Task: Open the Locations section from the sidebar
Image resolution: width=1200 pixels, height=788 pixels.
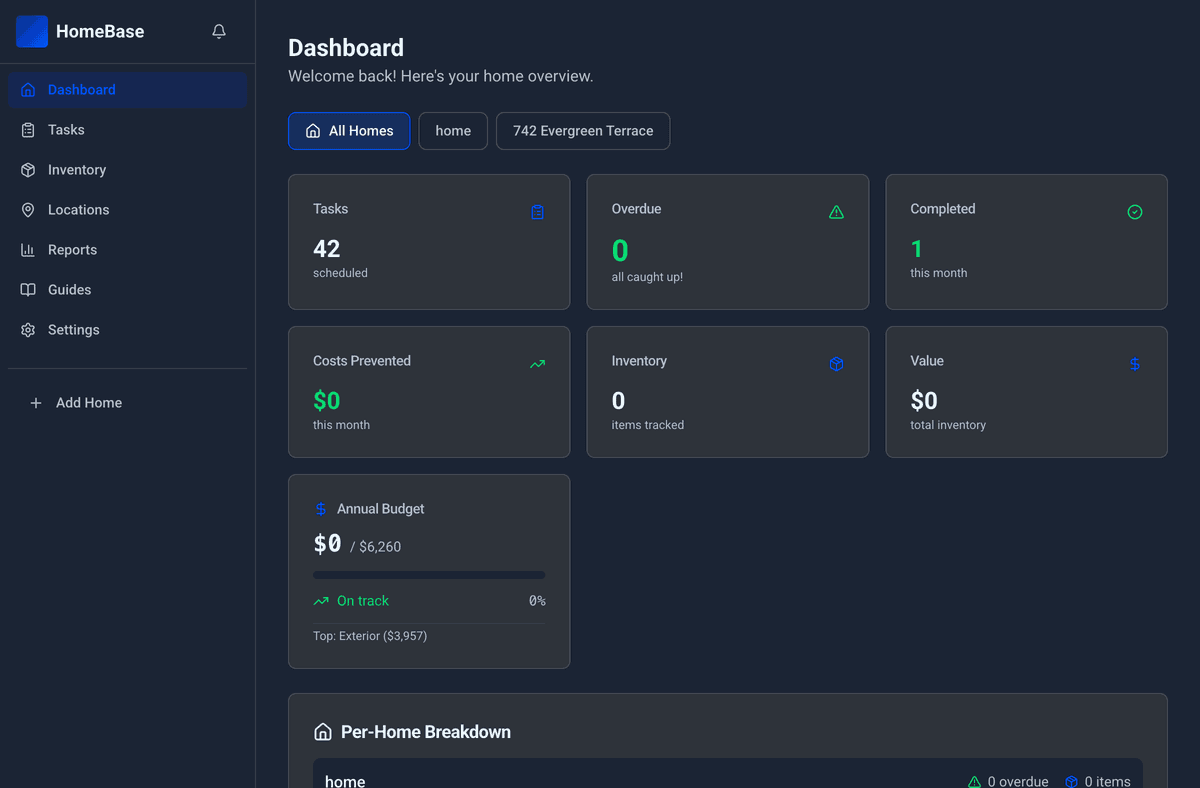Action: pos(78,209)
